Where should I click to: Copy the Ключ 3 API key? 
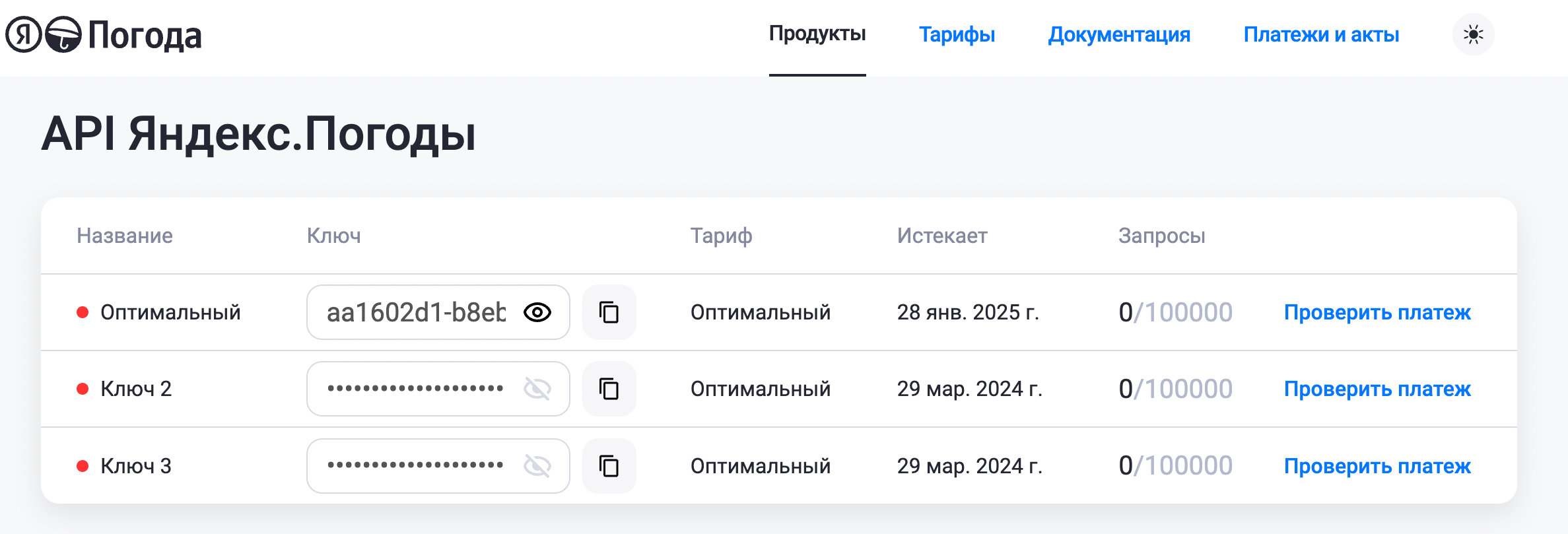(609, 466)
